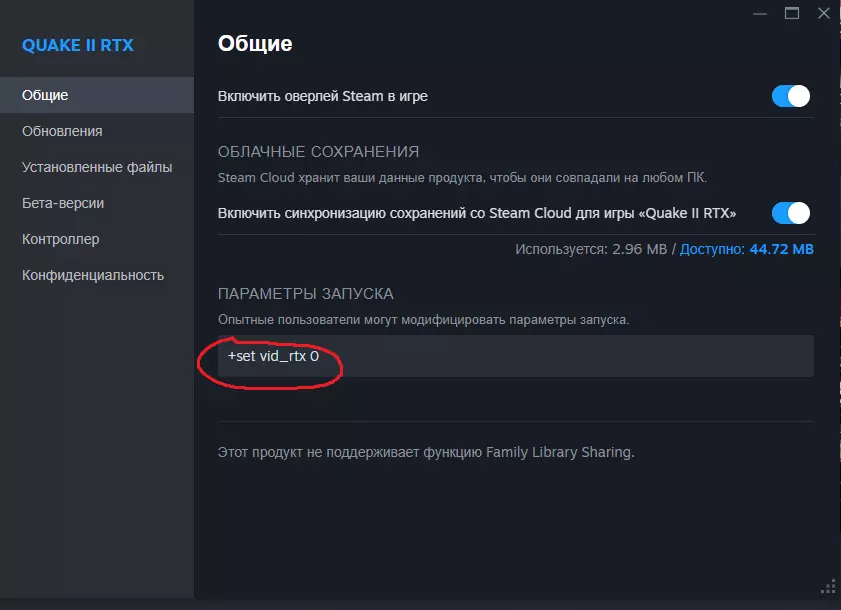
Task: Click the ПАРАМЕТРЫ ЗАПУСКА section heading
Action: (305, 294)
